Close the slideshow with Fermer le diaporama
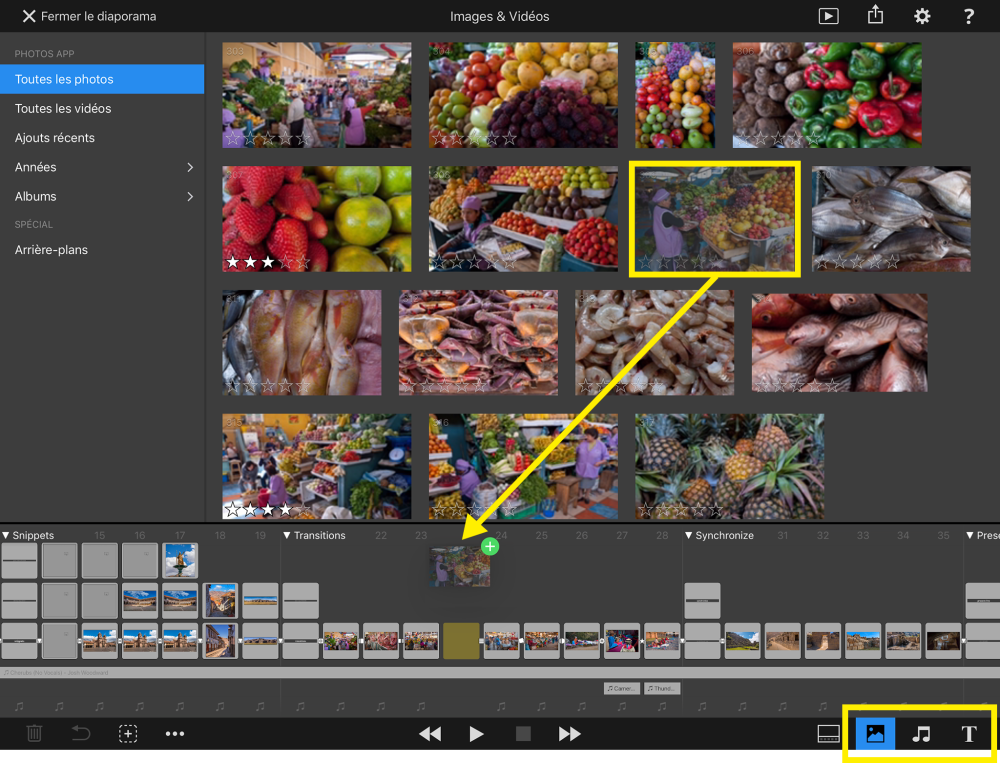 point(89,16)
